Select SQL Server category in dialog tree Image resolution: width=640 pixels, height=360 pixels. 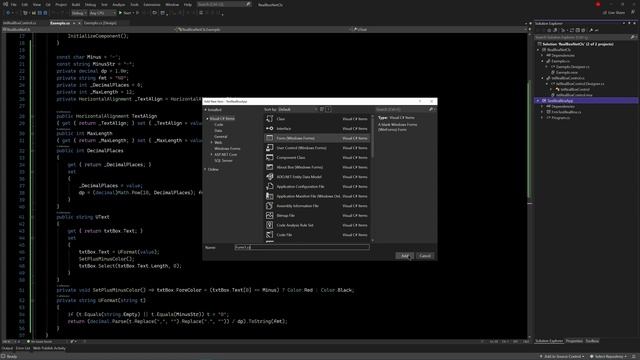224,161
